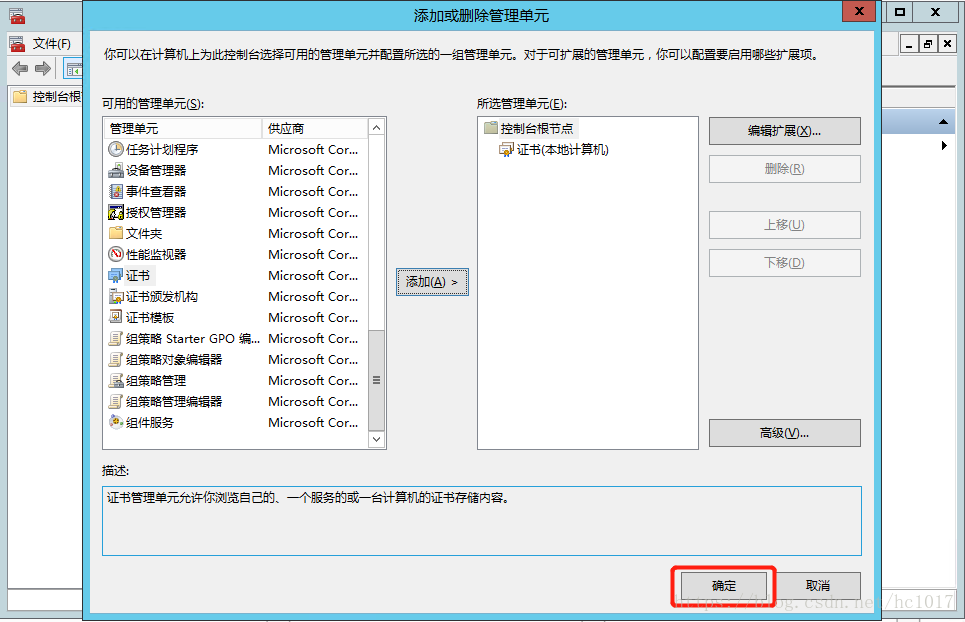The image size is (965, 622).
Task: Click the 授权管理器 snap-in icon
Action: (116, 212)
